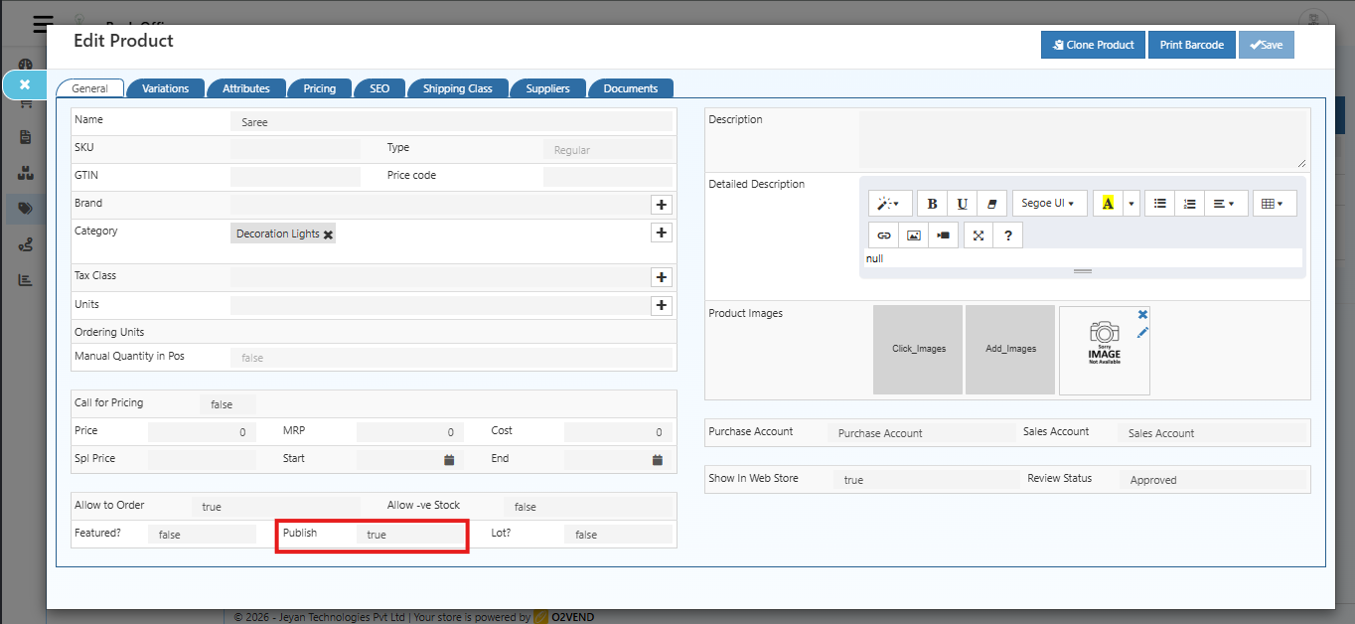Switch to the Variations tab

pyautogui.click(x=165, y=88)
